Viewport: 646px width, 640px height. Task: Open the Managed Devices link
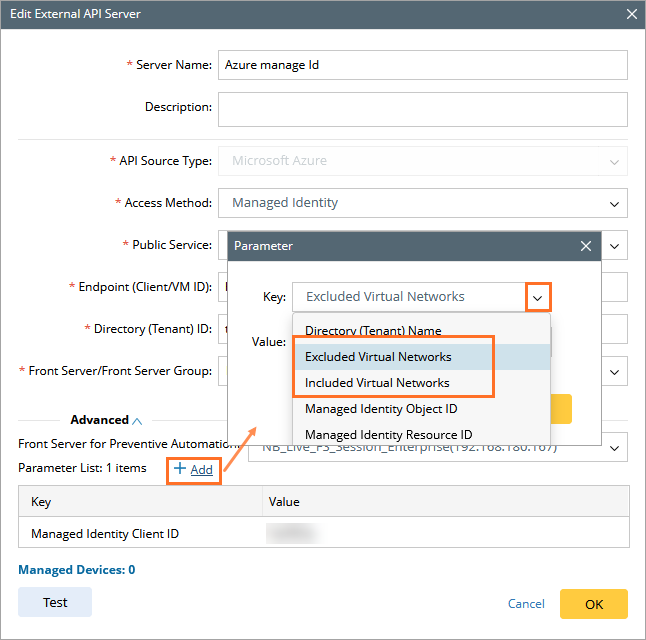(76, 570)
